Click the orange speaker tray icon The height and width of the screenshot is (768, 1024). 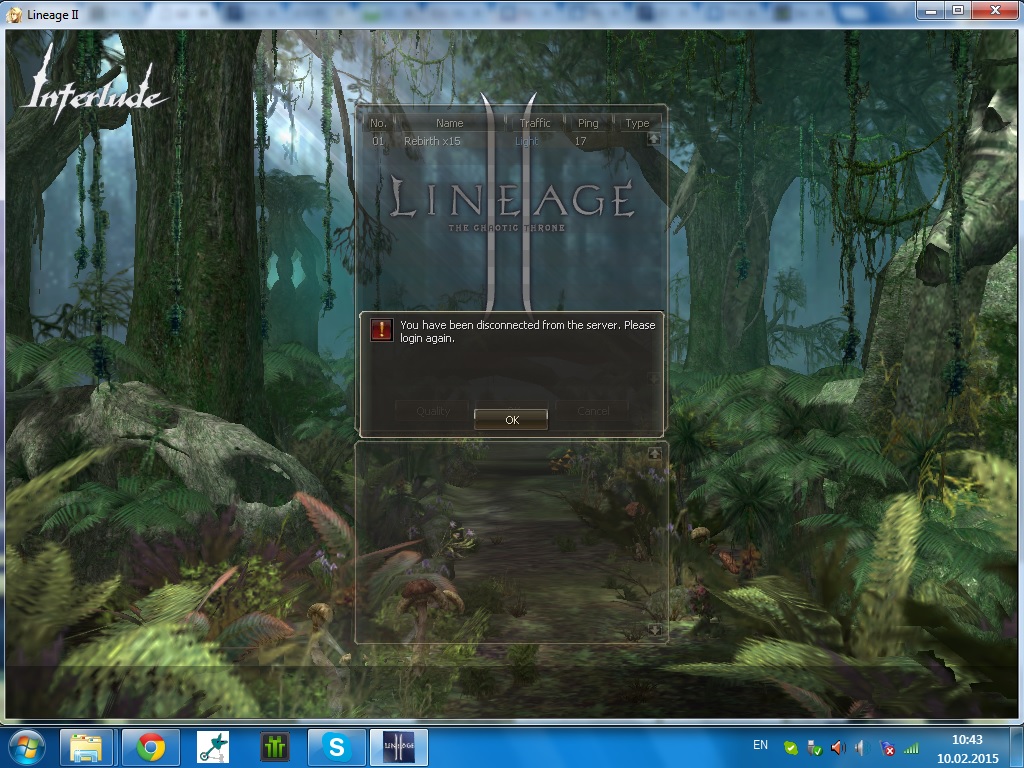tap(838, 748)
